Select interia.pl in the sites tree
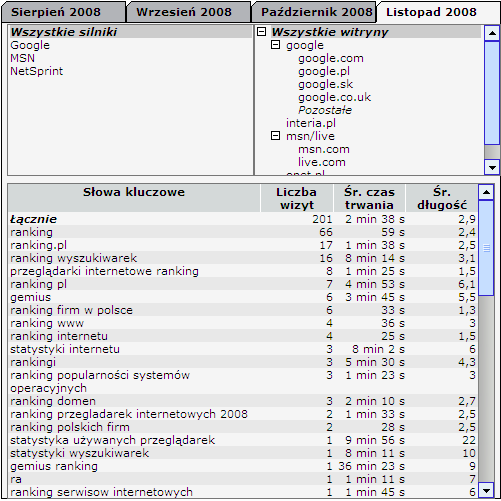The image size is (501, 501). pos(311,123)
